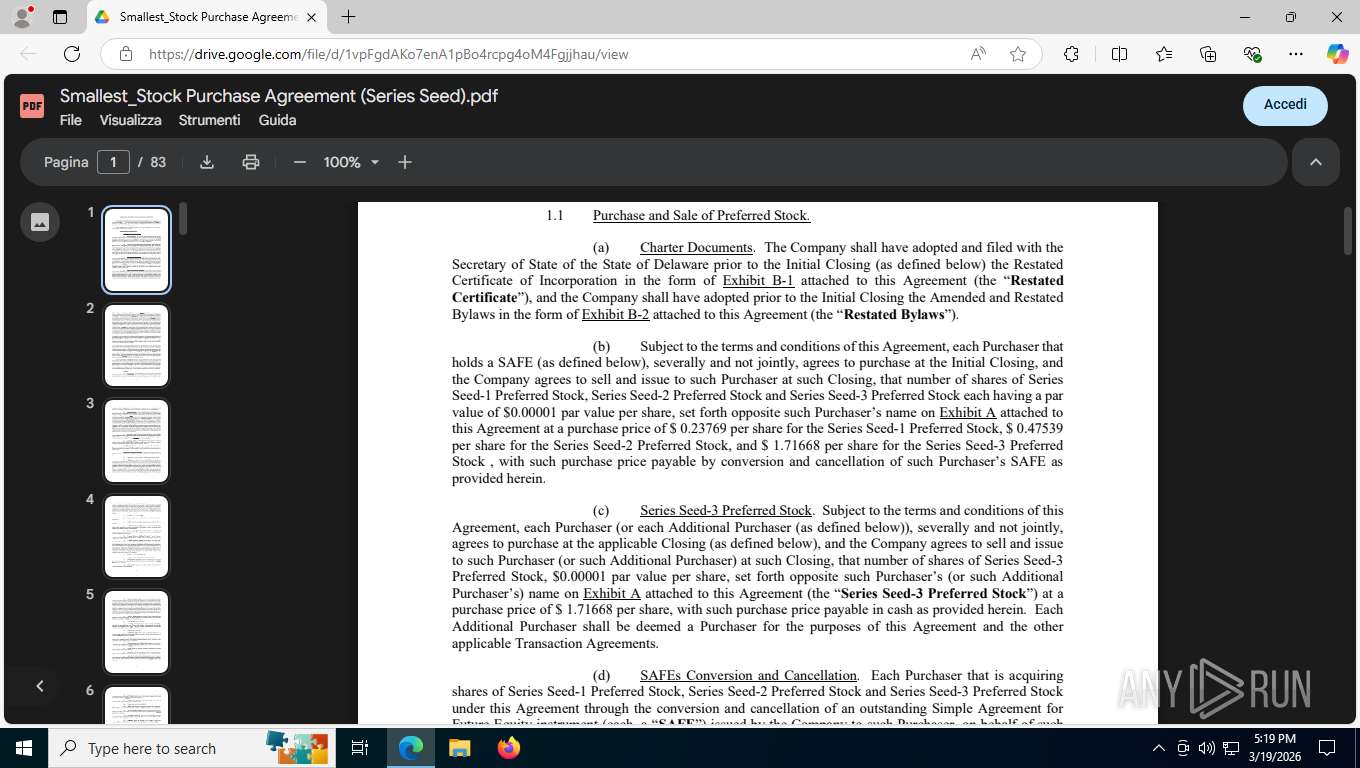Select page 3 thumbnail
1360x768 pixels.
click(x=137, y=441)
